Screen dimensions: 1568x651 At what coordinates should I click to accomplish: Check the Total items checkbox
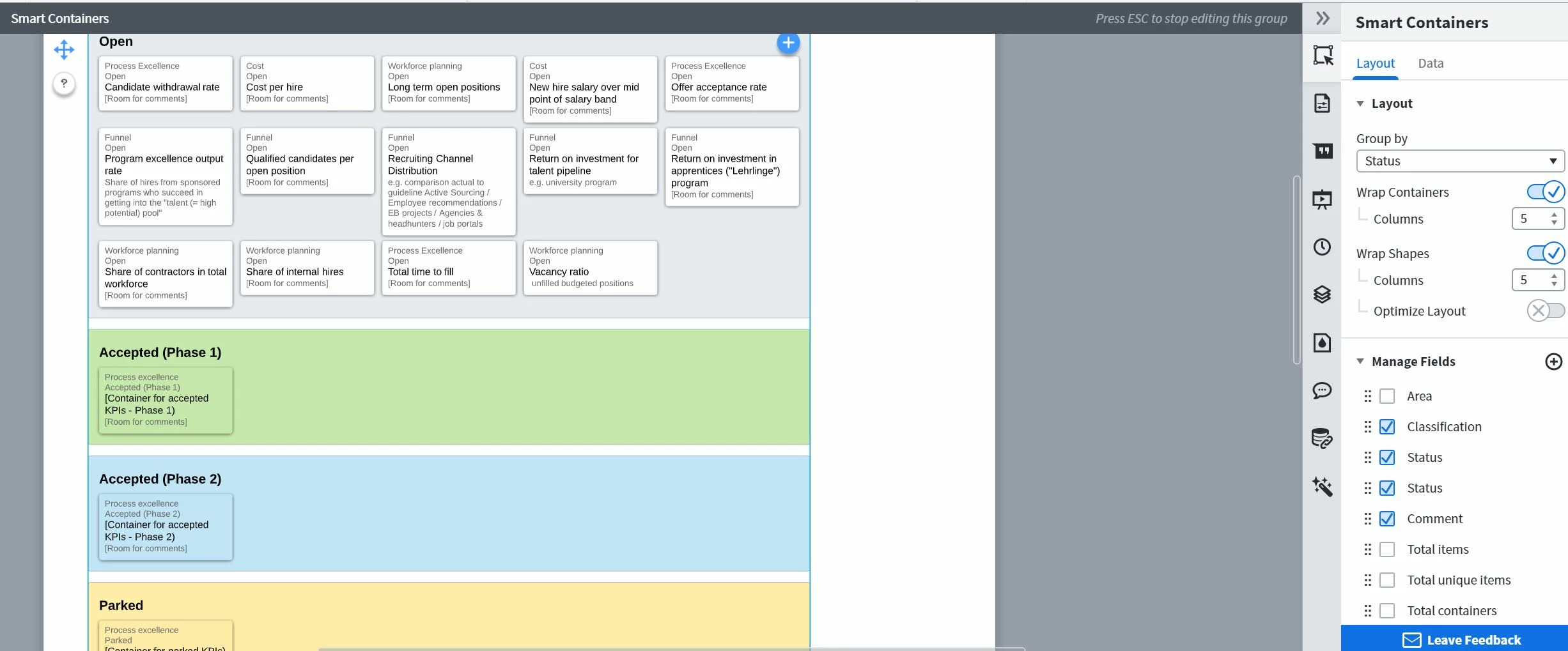pos(1387,549)
